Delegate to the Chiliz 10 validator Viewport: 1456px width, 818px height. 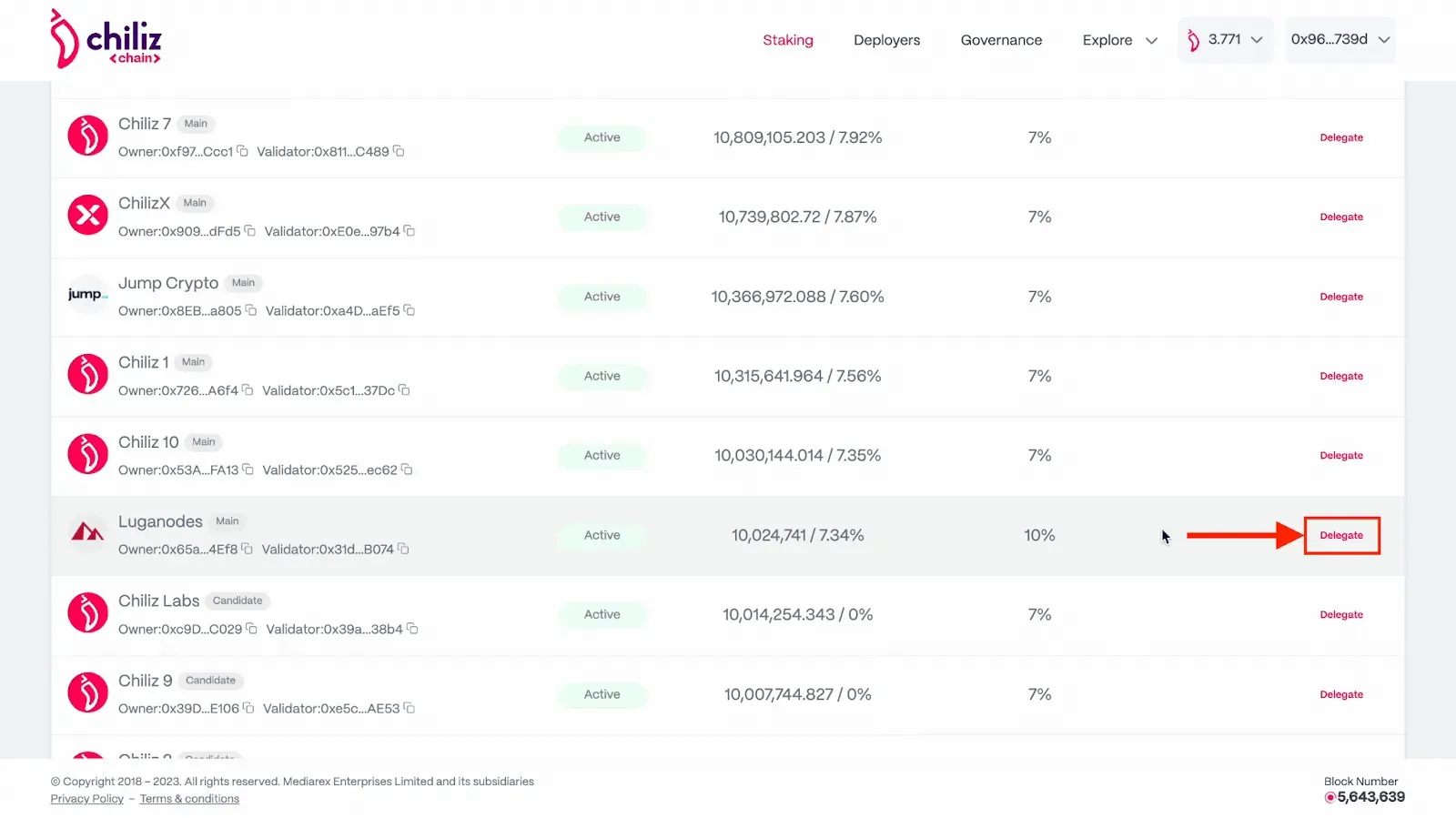coord(1341,455)
